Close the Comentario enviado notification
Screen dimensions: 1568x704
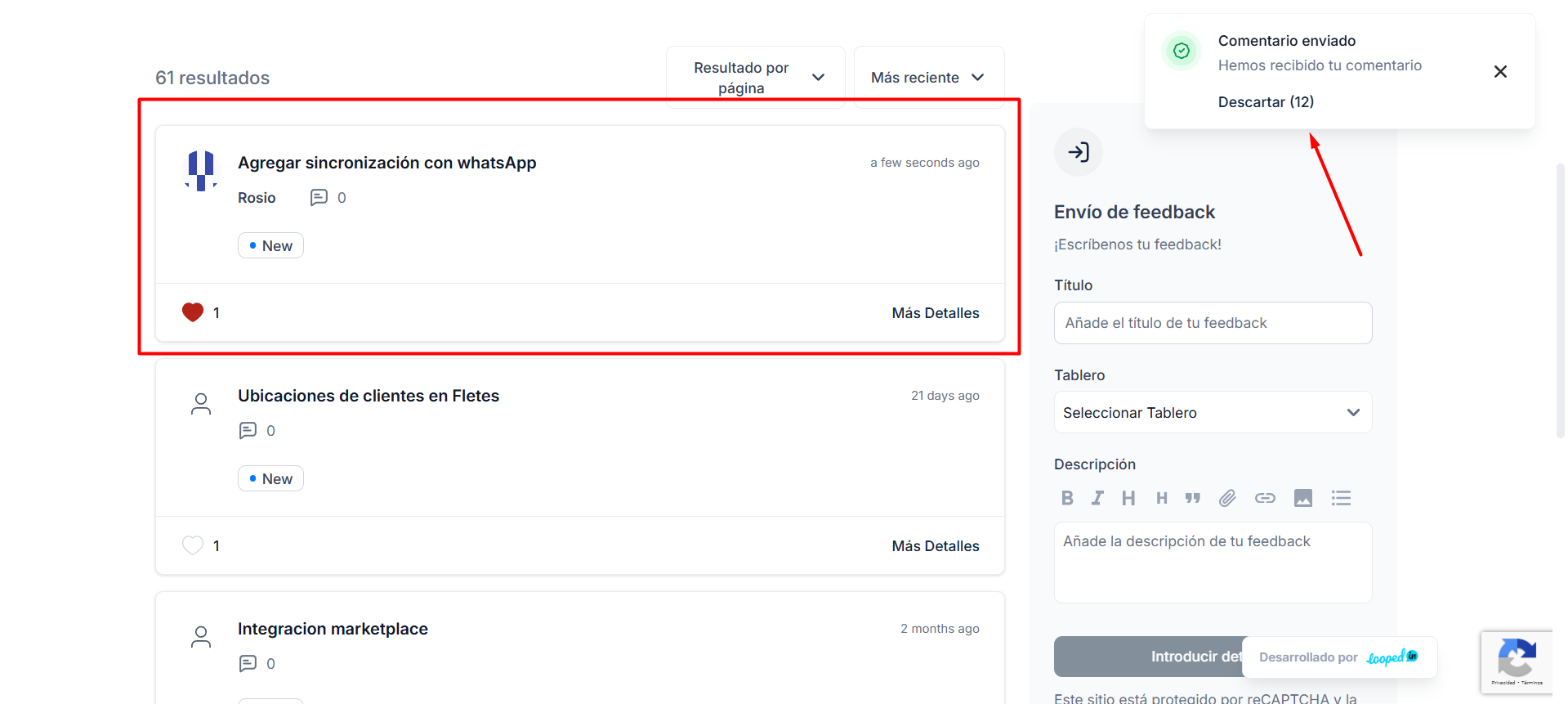tap(1500, 72)
